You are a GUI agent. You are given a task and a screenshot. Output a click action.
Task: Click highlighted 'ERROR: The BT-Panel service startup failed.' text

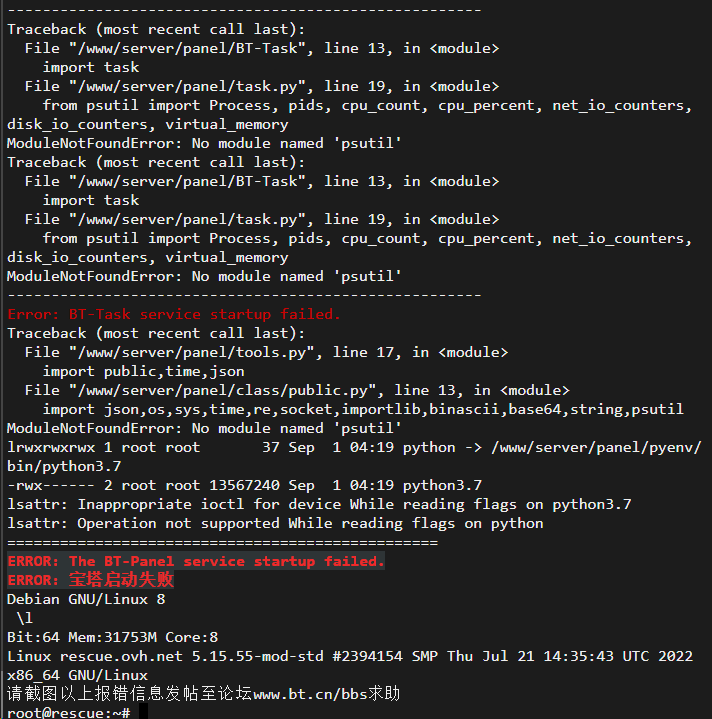pyautogui.click(x=196, y=561)
